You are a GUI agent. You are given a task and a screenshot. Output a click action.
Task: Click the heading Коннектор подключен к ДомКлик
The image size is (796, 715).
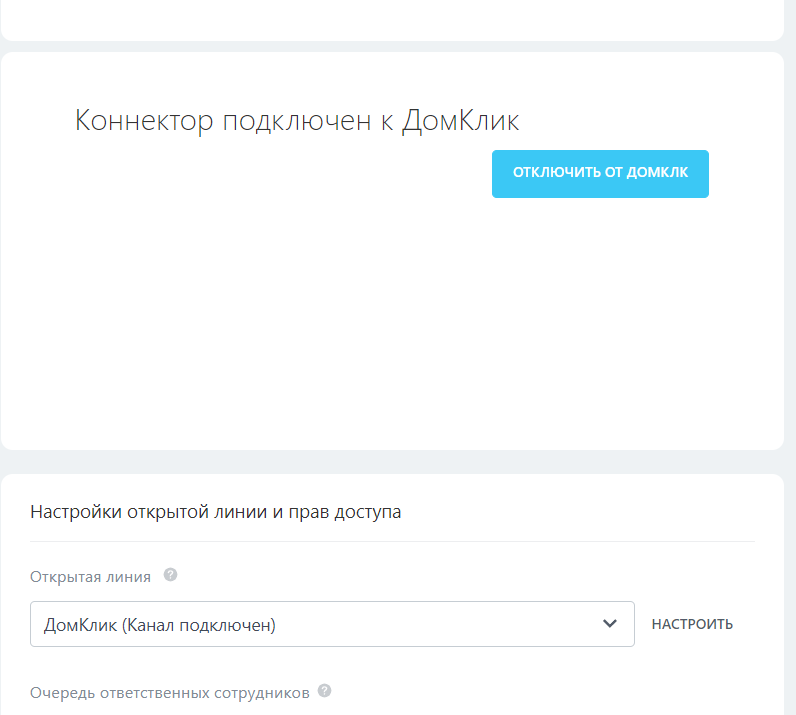[x=297, y=121]
